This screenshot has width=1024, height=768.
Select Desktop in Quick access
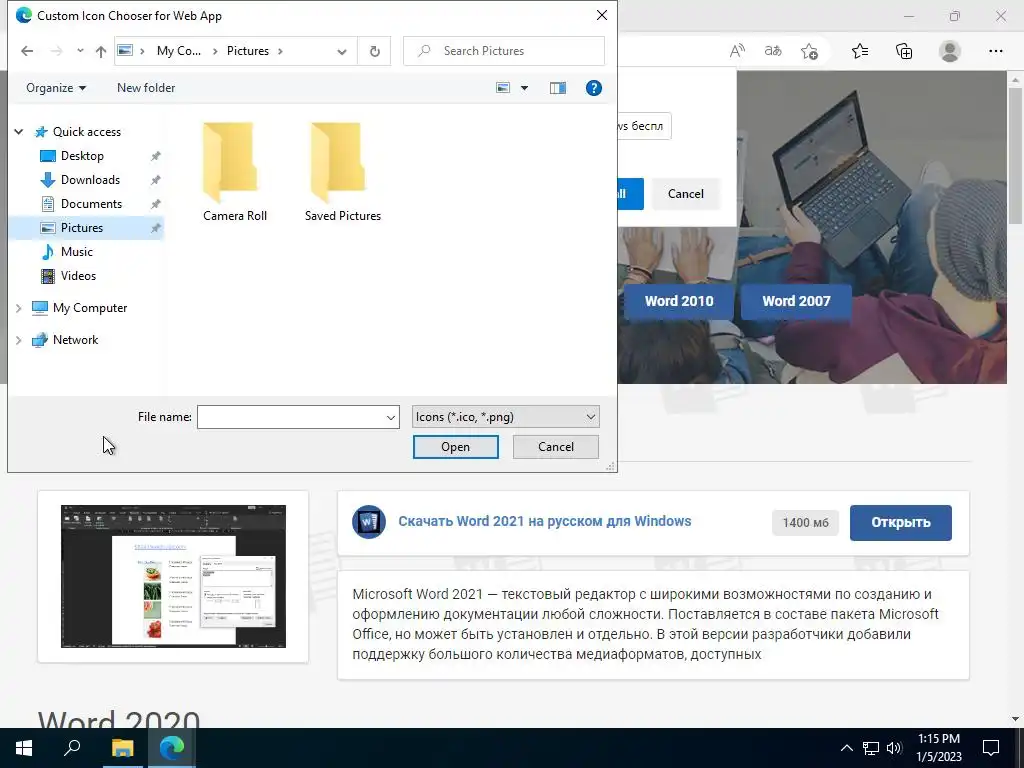pos(82,156)
